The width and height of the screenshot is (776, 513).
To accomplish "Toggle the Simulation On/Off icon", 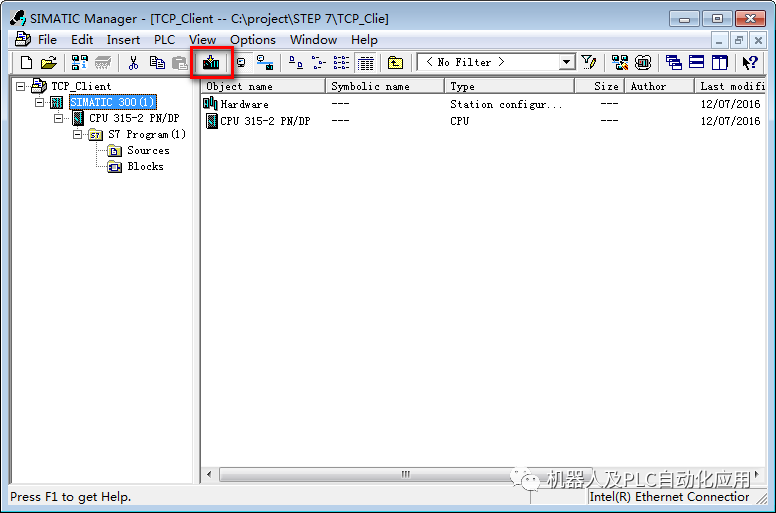I will point(643,62).
